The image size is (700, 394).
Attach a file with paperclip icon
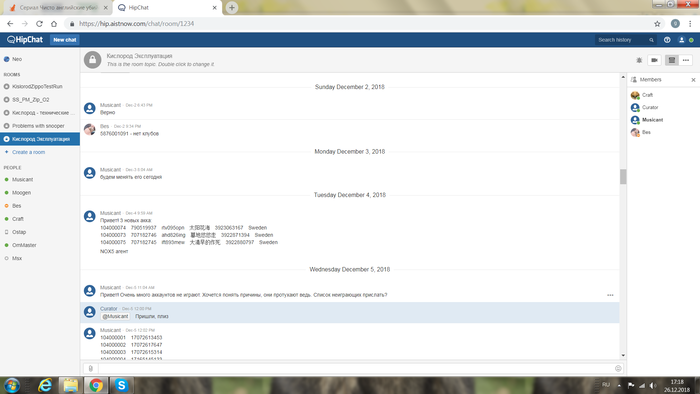click(x=91, y=369)
